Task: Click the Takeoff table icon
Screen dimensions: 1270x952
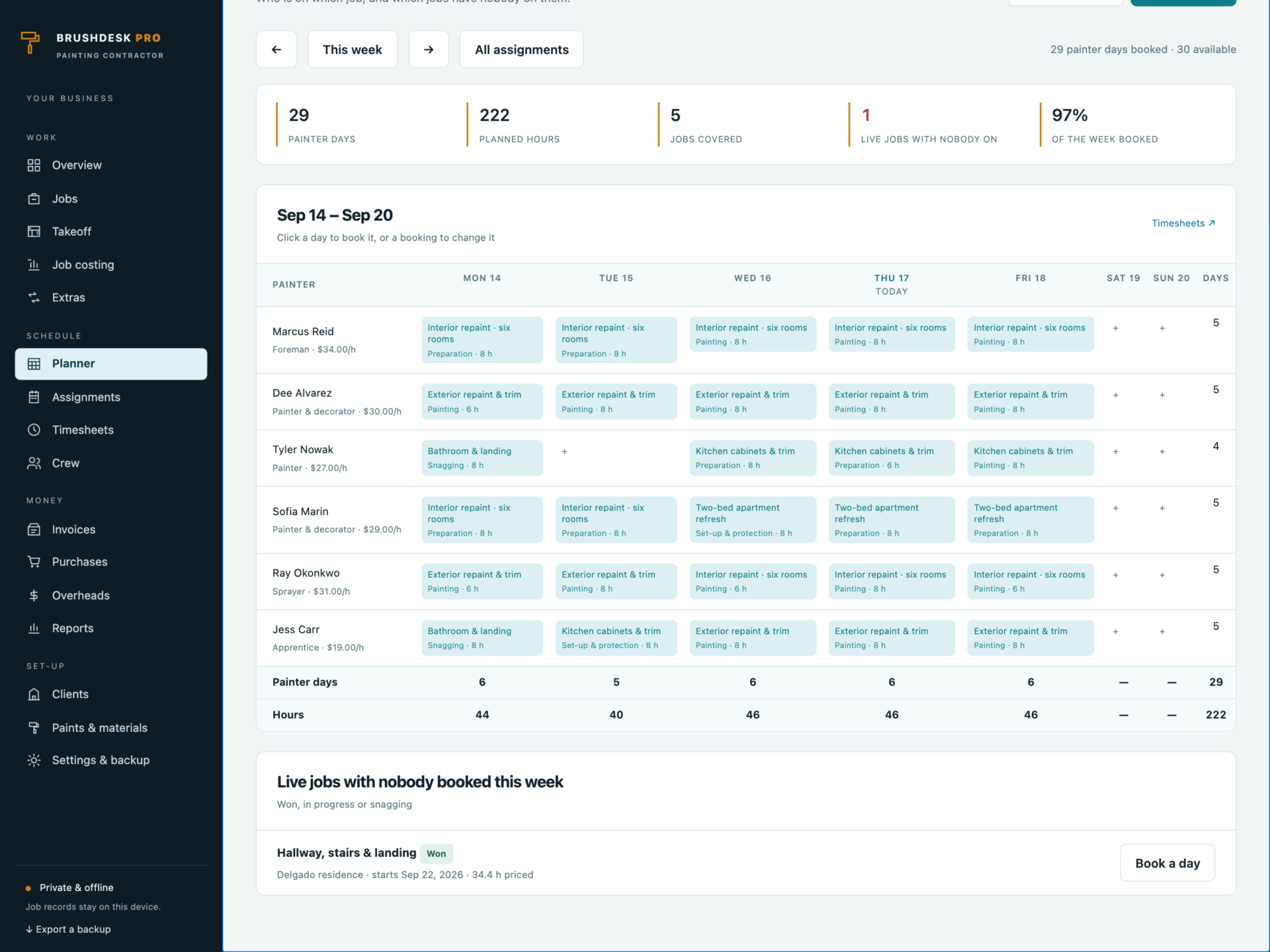Action: tap(34, 231)
